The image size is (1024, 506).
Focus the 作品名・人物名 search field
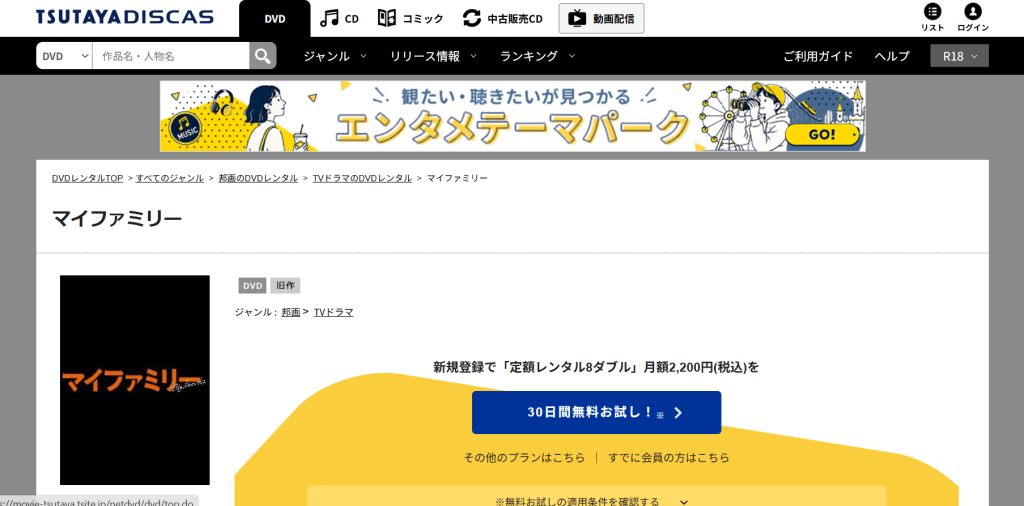coord(171,56)
